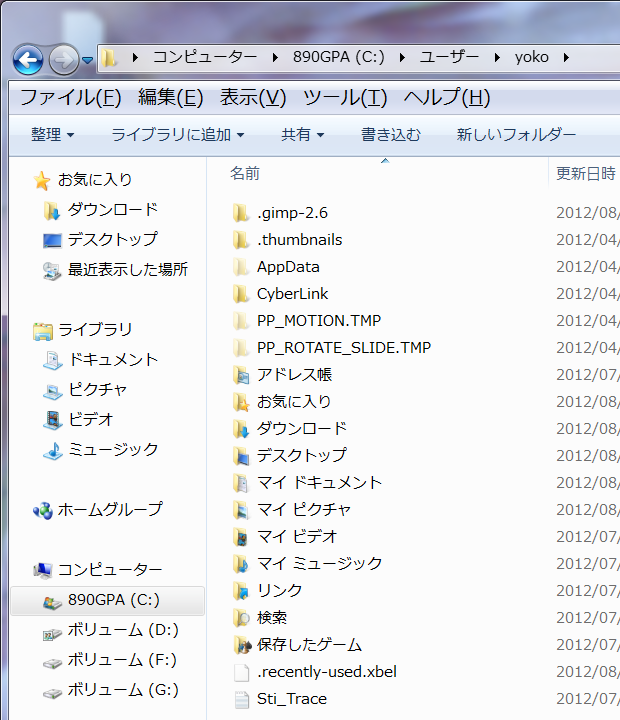Click the 新しいフォルダー button
The height and width of the screenshot is (720, 620).
516,134
